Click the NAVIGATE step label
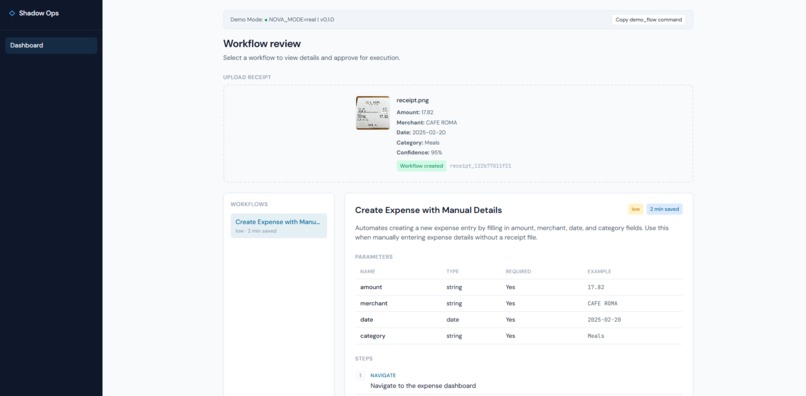 [x=383, y=375]
